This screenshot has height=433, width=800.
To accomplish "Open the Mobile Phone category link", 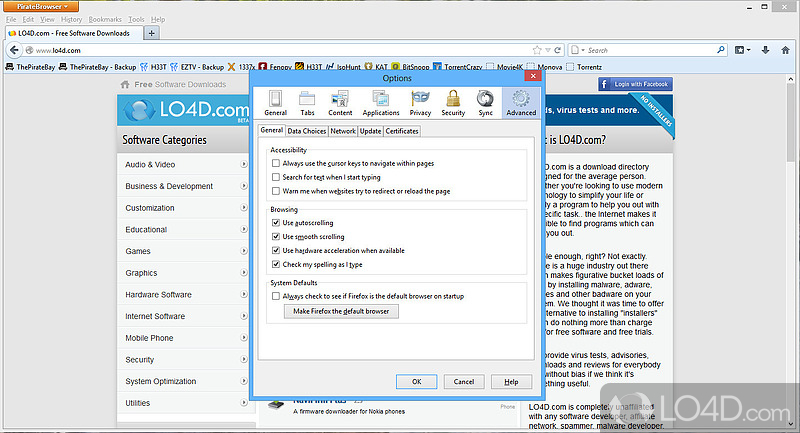I will pyautogui.click(x=149, y=338).
